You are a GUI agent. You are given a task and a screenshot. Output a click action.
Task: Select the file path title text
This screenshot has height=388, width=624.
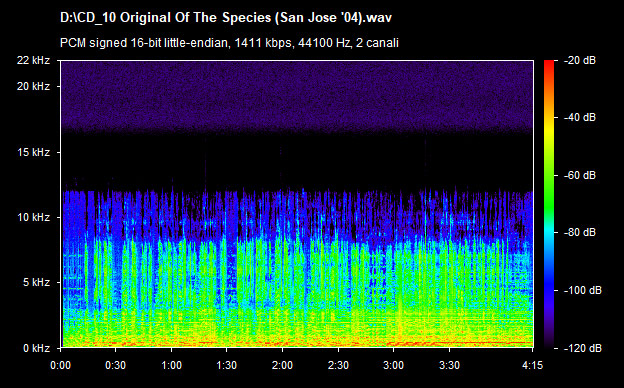(226, 18)
